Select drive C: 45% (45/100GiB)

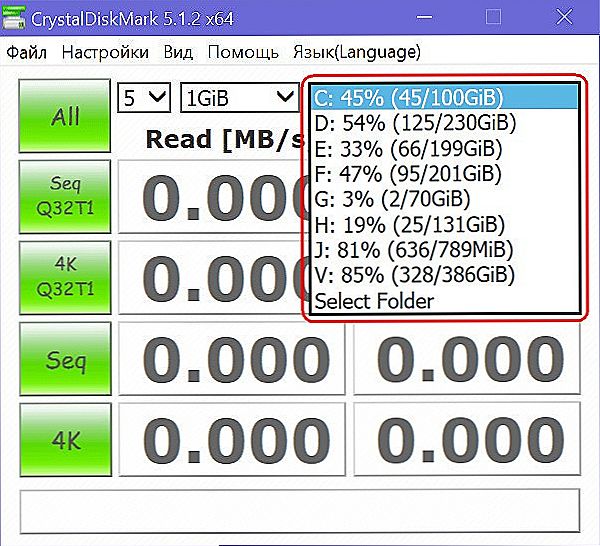point(444,97)
